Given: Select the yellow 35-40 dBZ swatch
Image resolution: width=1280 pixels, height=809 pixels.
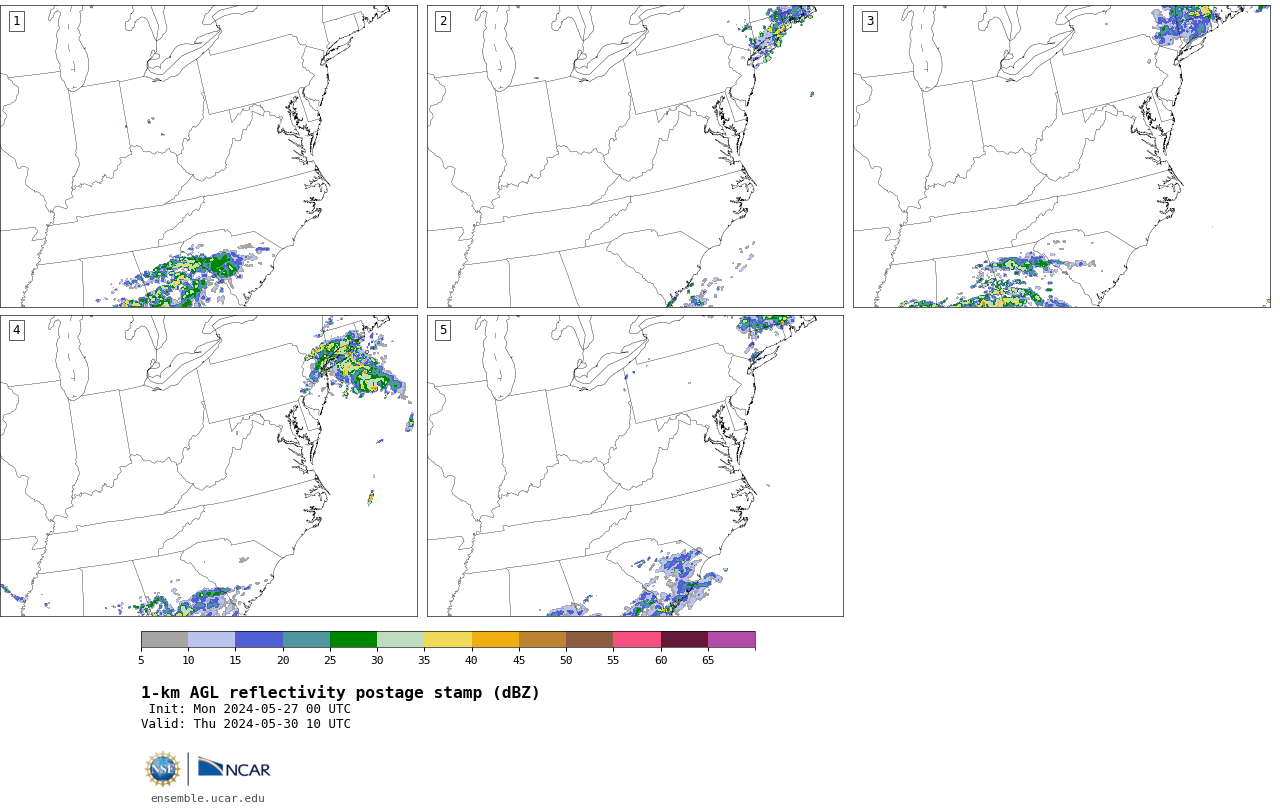Looking at the screenshot, I should [x=448, y=640].
